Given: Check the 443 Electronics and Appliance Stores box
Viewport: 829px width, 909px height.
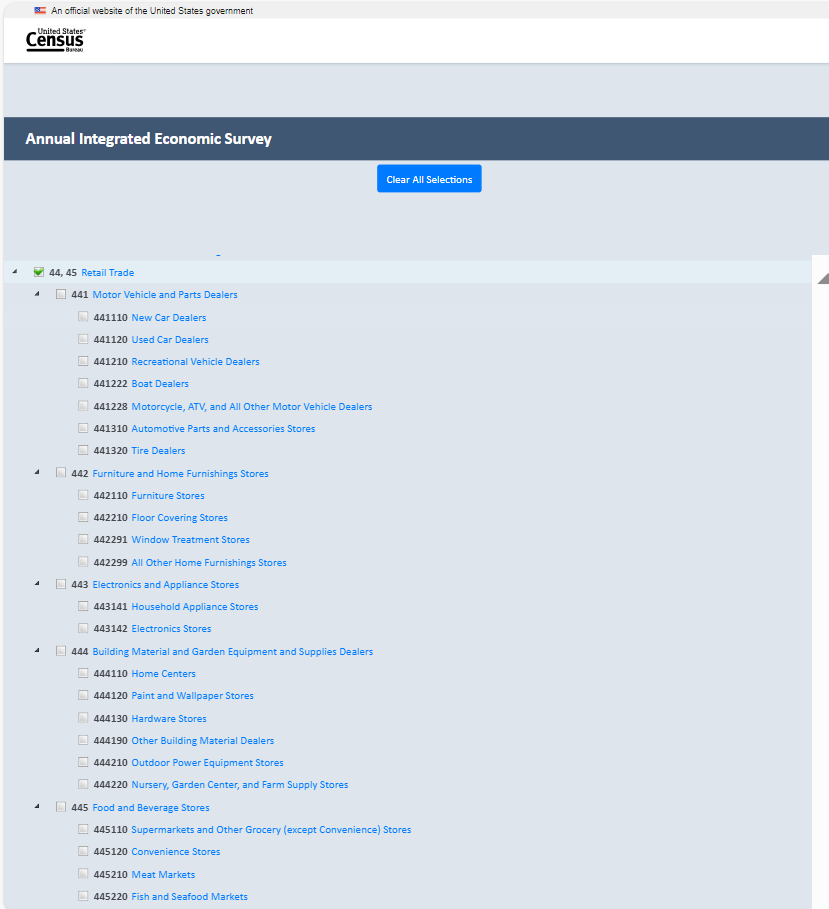Looking at the screenshot, I should [x=62, y=584].
